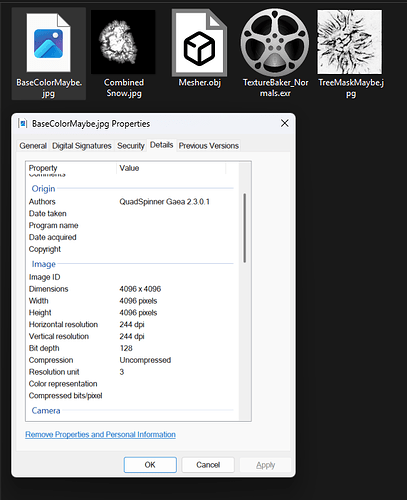Select the Color representation property row
The image size is (407, 500).
(x=132, y=384)
